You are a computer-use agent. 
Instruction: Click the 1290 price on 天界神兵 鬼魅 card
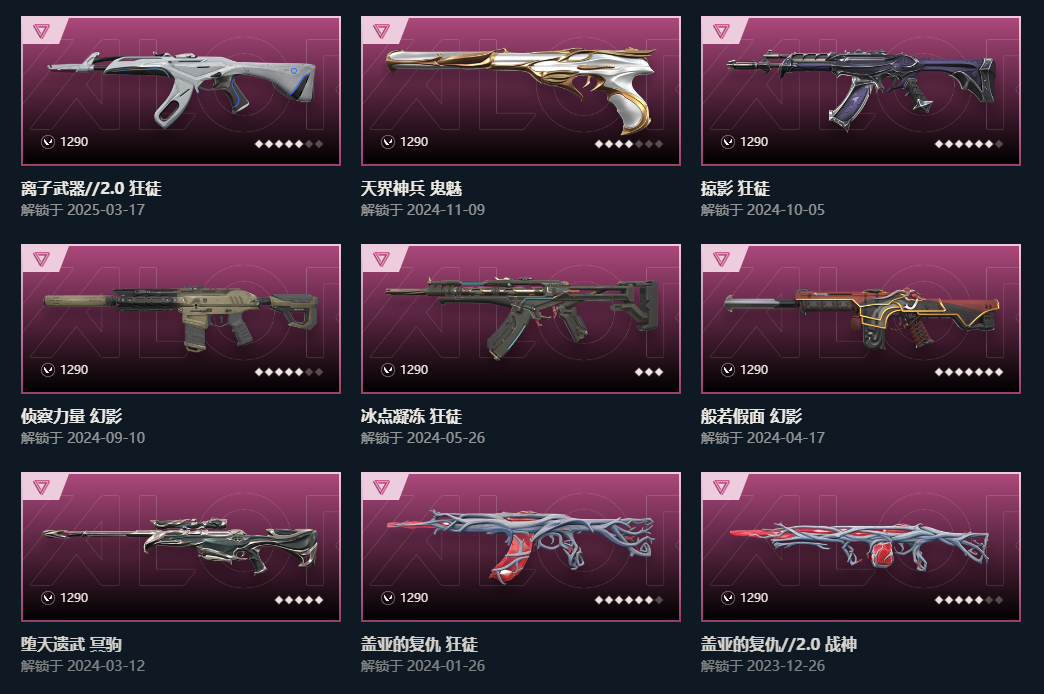414,142
